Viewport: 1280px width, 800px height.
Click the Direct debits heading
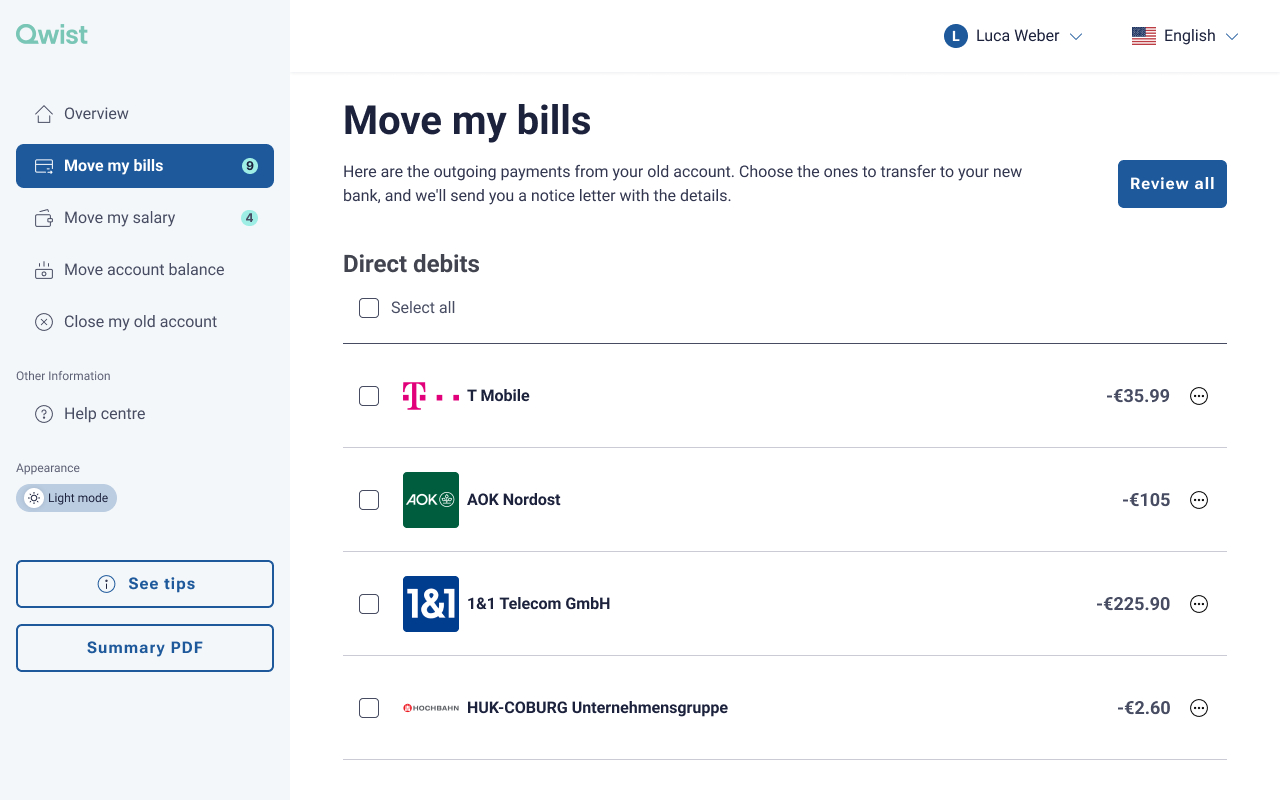411,264
